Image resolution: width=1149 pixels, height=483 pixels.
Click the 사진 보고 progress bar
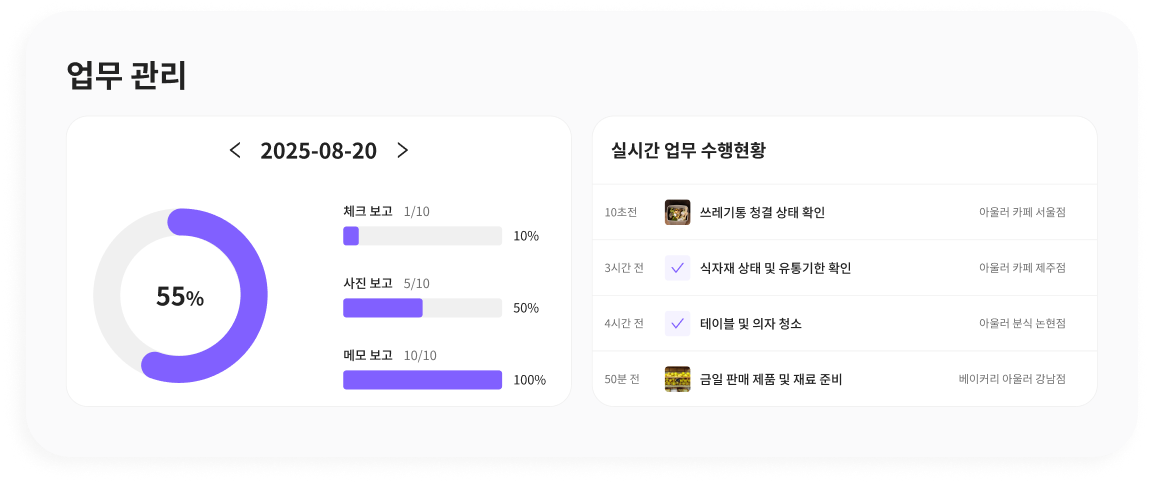tap(422, 308)
